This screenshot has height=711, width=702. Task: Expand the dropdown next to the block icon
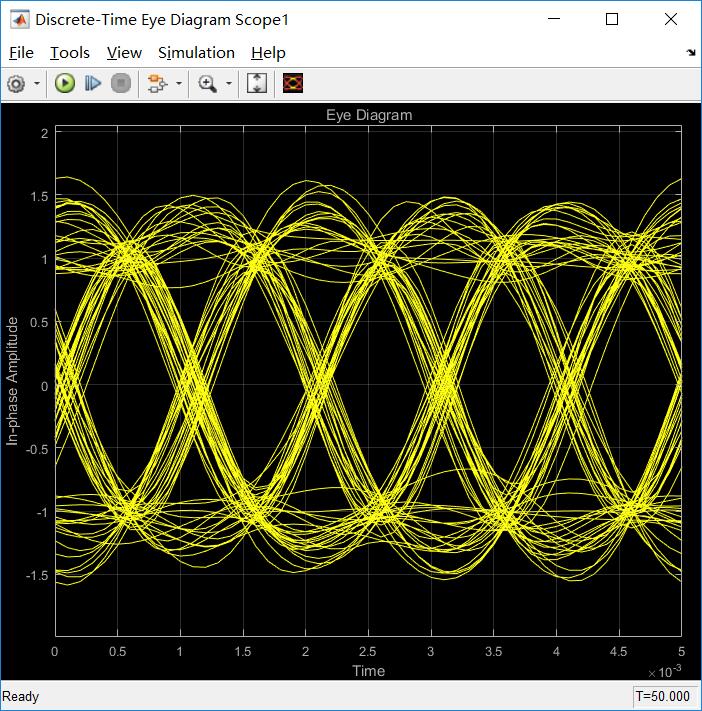click(179, 84)
